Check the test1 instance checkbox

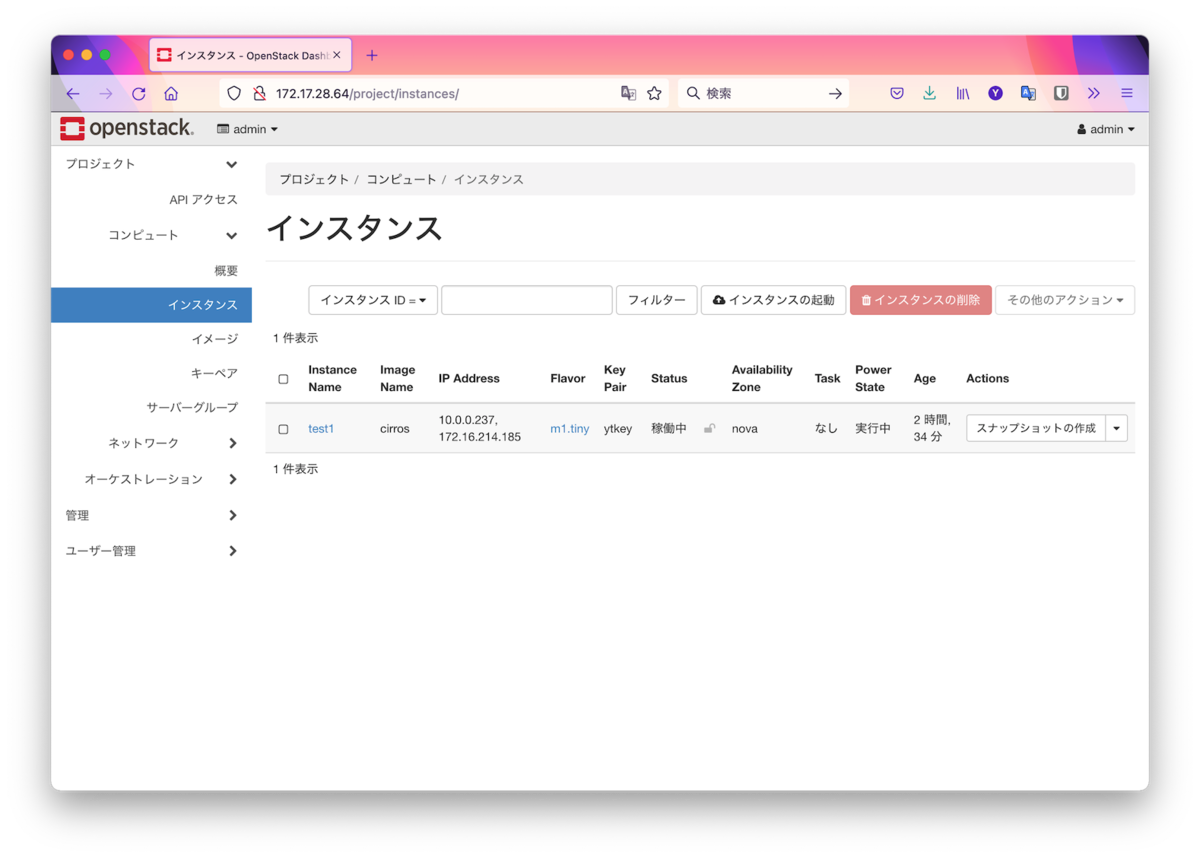coord(283,429)
